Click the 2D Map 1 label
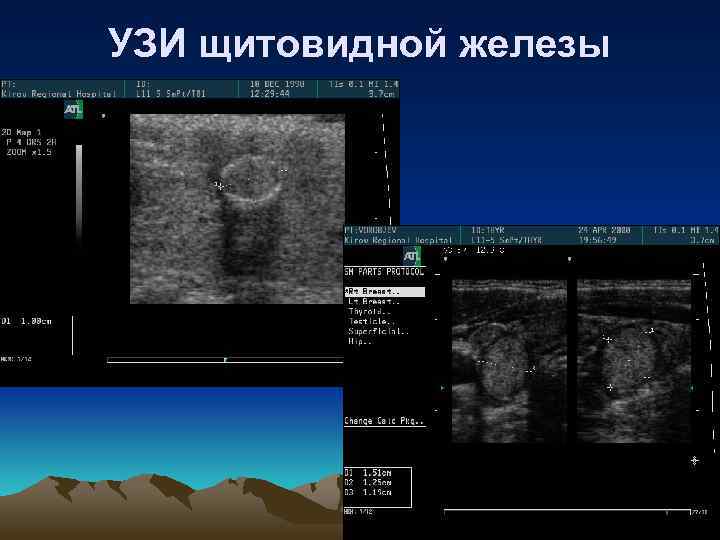The width and height of the screenshot is (720, 540). point(21,132)
